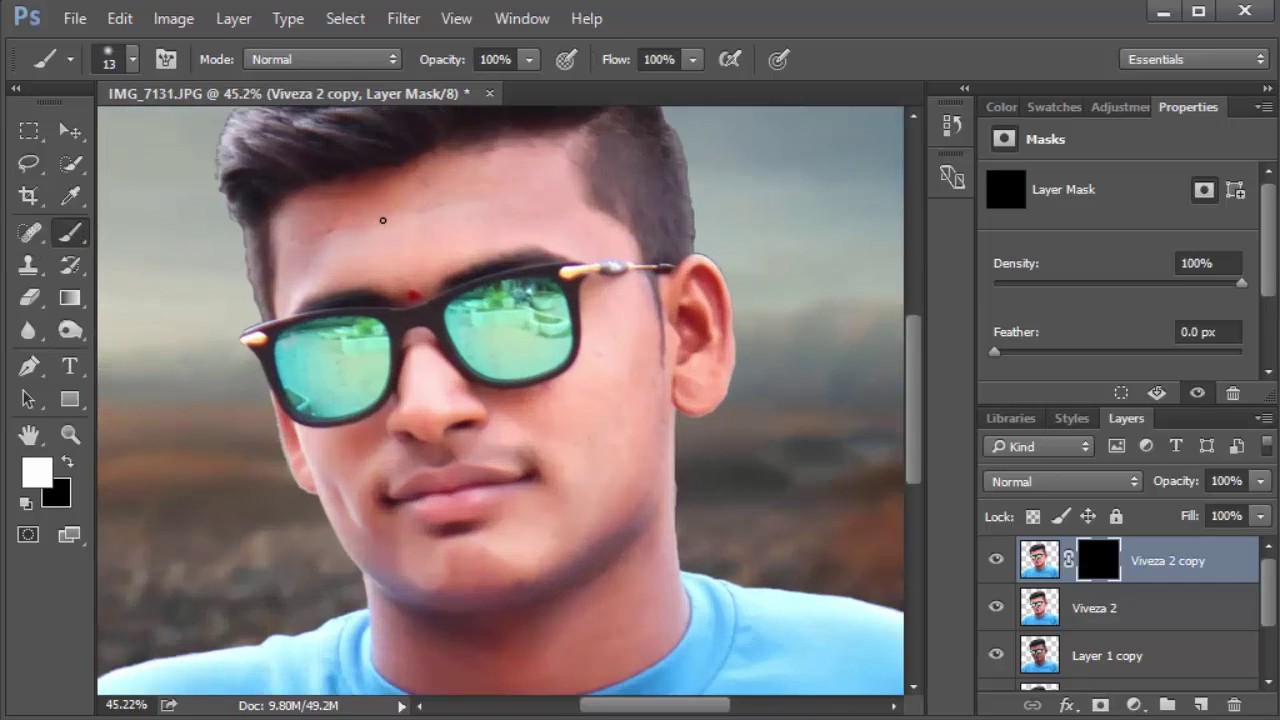The height and width of the screenshot is (720, 1280).
Task: Open the Filter menu
Action: [403, 18]
